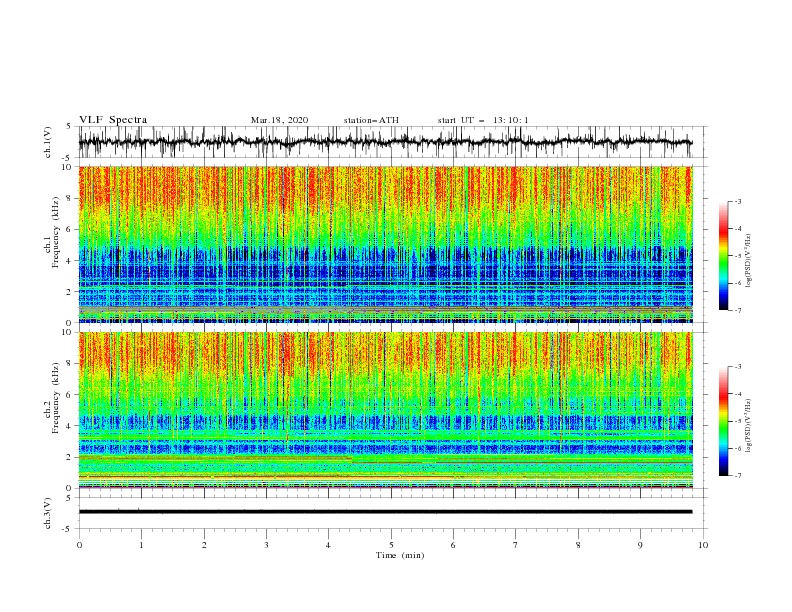The image size is (792, 612).
Task: Click the "10" minute tick on time axis
Action: (x=703, y=545)
